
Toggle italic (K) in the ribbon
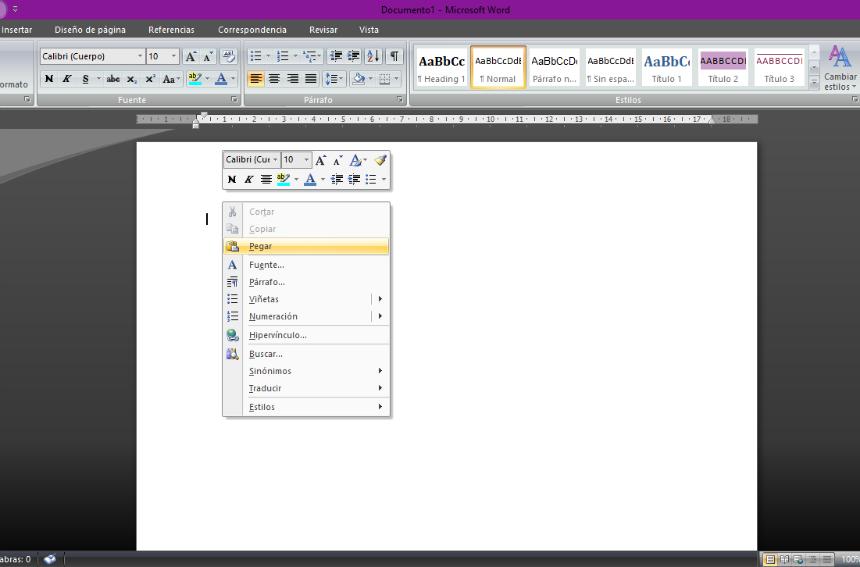coord(67,79)
